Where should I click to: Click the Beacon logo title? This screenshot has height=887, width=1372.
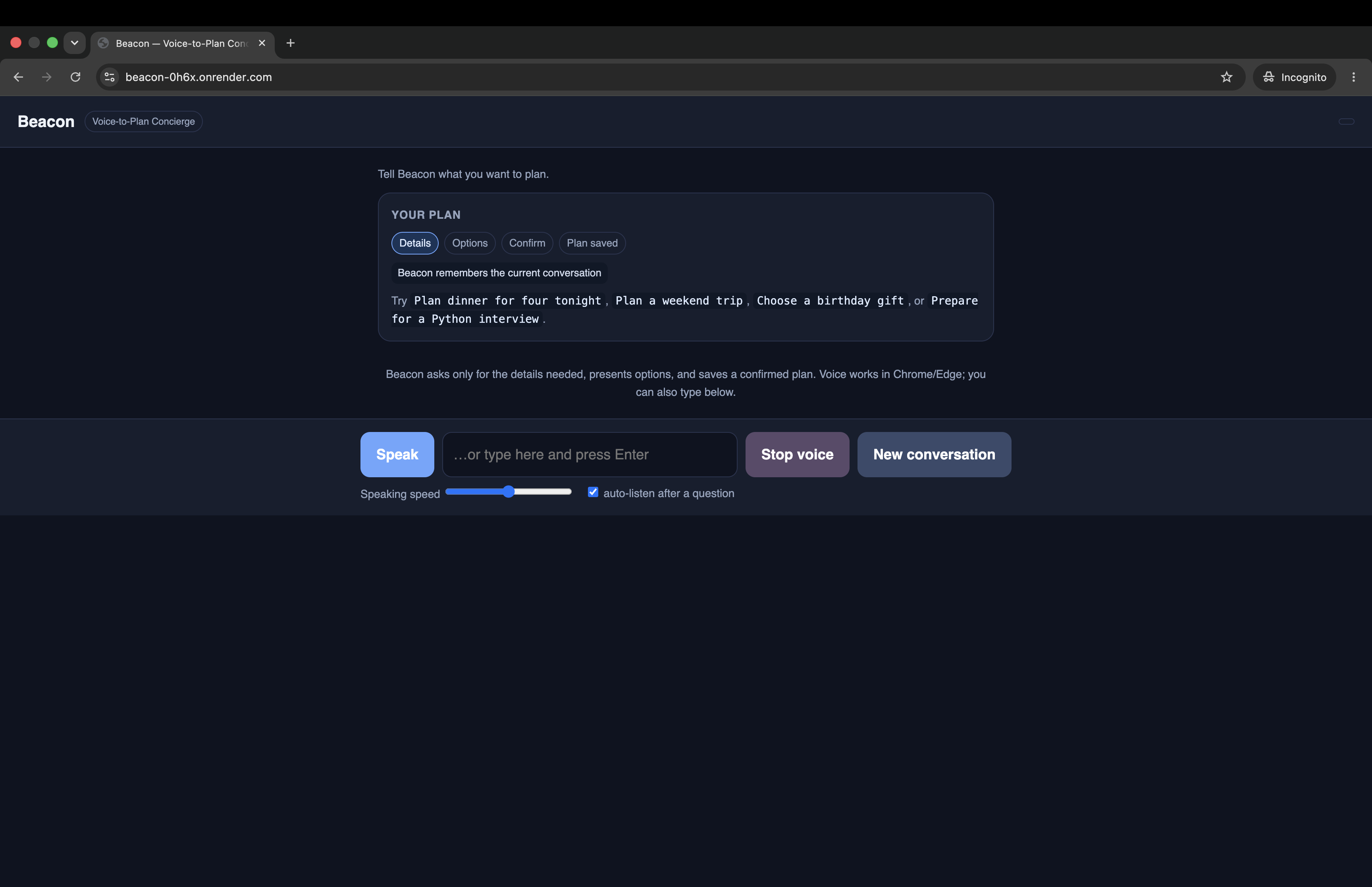click(x=46, y=121)
